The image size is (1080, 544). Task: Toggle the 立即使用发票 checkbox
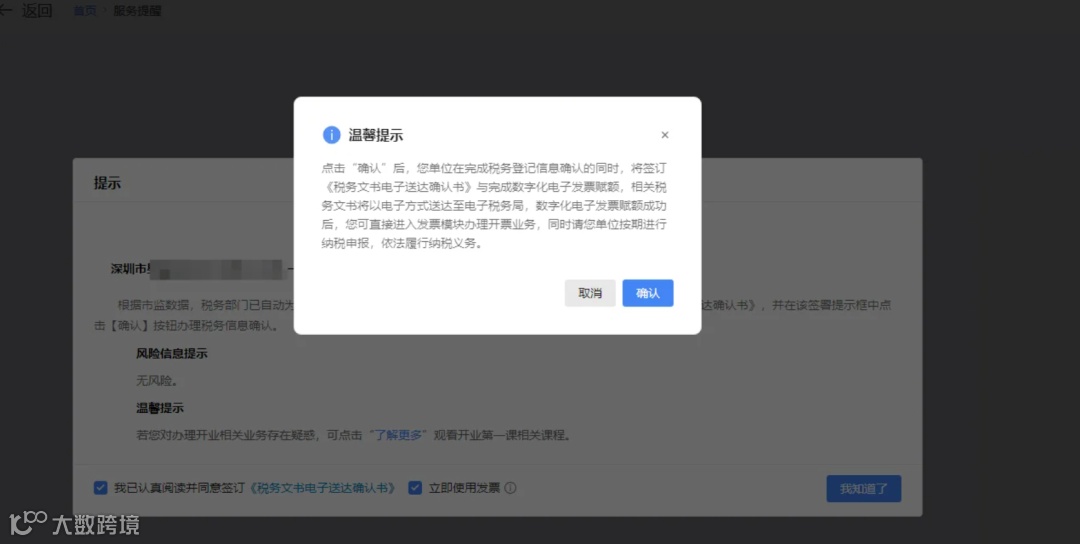[x=415, y=488]
